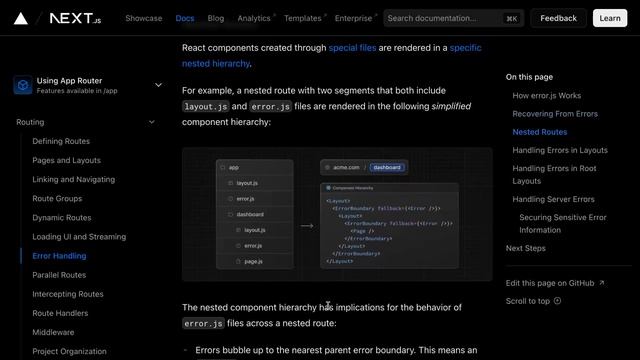Open Defining Routes in the sidebar
Viewport: 640px width, 360px height.
tap(61, 141)
